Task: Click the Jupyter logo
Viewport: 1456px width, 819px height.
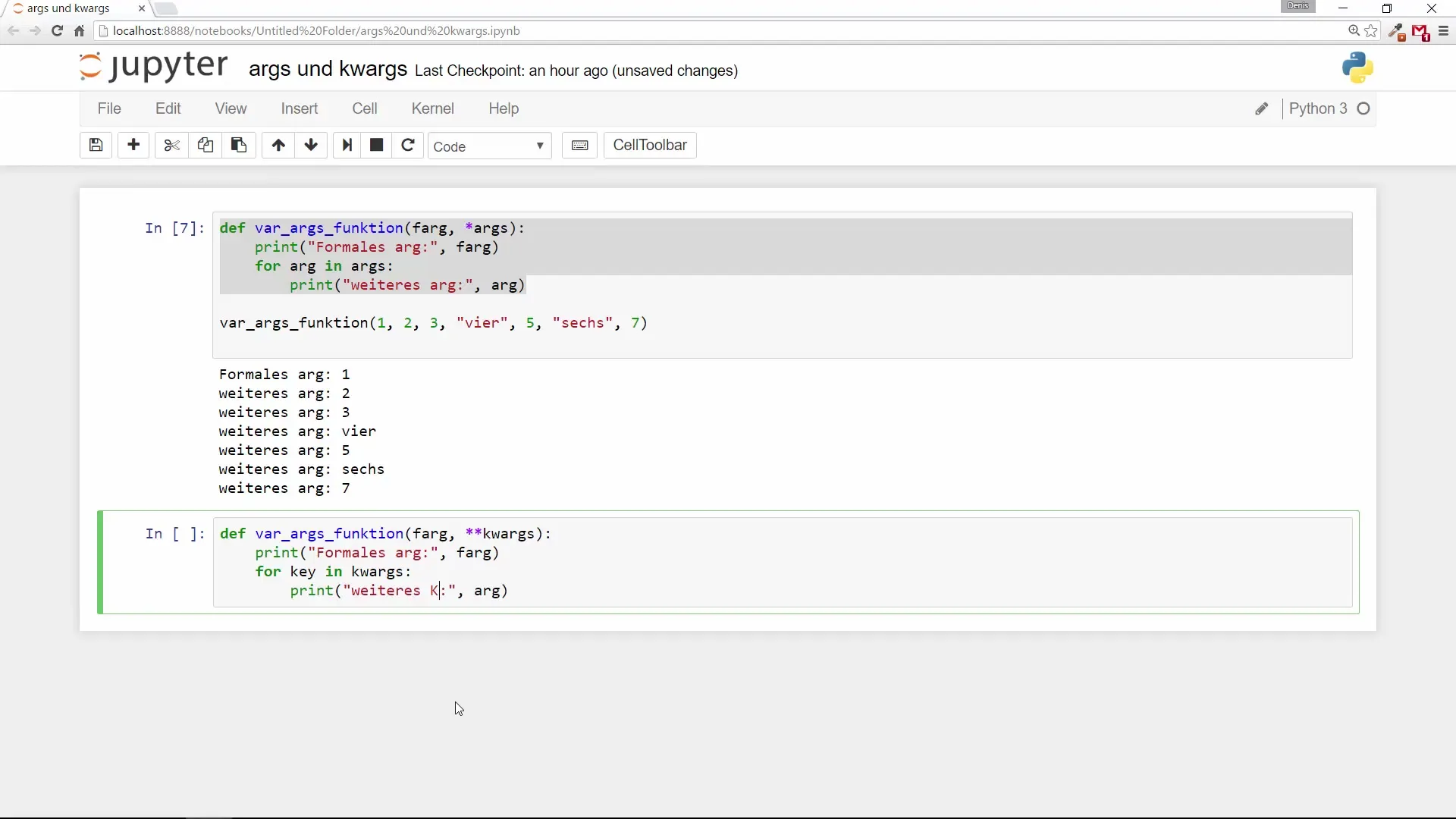Action: [153, 67]
